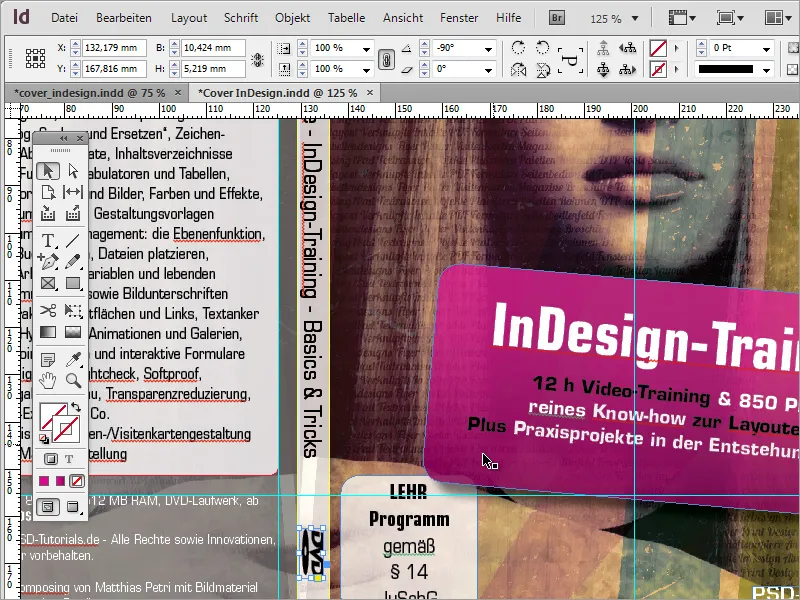The image size is (800, 600).
Task: Open stroke weight 0 Pt dropdown
Action: click(766, 48)
